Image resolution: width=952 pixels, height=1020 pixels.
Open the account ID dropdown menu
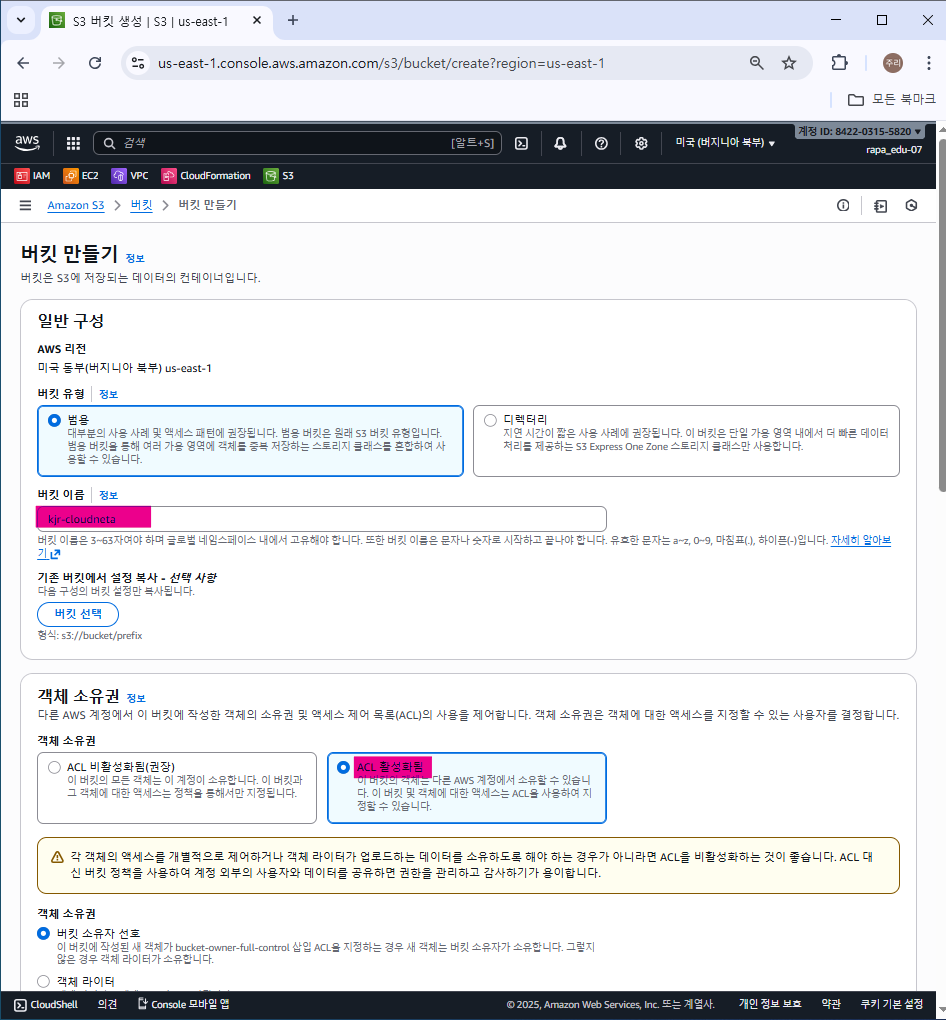click(x=860, y=131)
